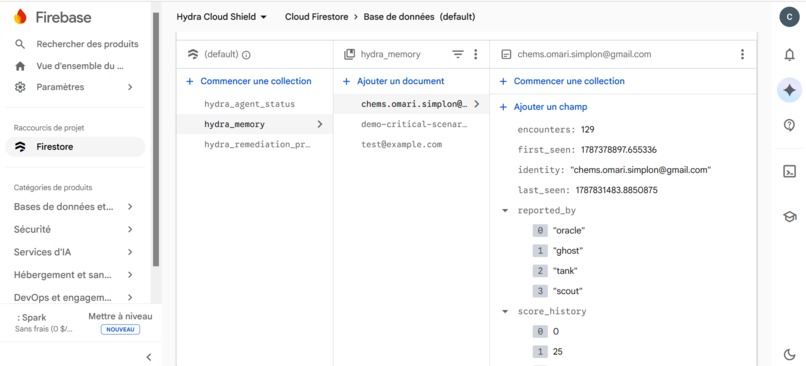Open Hydra Cloud Shield project dropdown
Viewport: 806px width, 366px height.
tap(222, 17)
